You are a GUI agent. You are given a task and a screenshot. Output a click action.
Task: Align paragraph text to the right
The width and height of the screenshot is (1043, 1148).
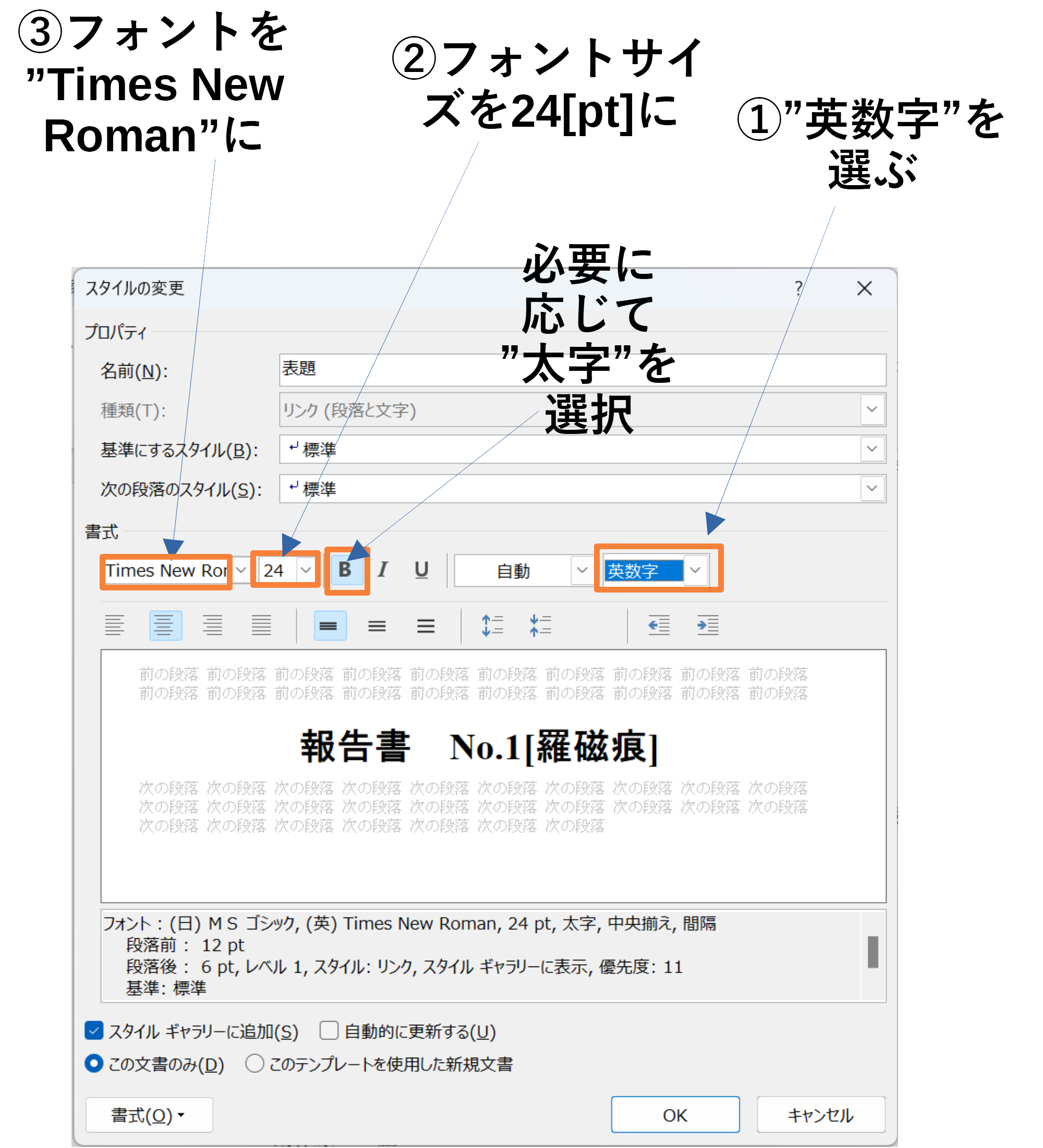click(213, 626)
